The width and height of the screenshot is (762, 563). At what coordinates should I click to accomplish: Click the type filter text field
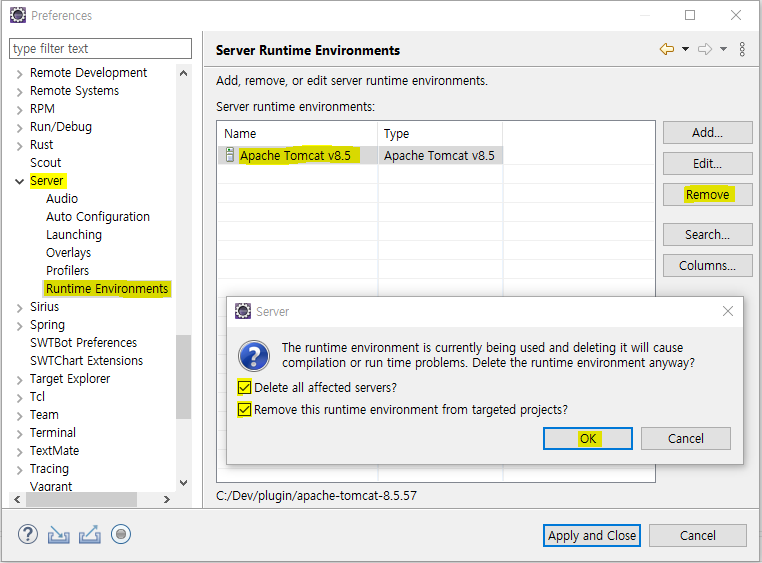tap(100, 49)
